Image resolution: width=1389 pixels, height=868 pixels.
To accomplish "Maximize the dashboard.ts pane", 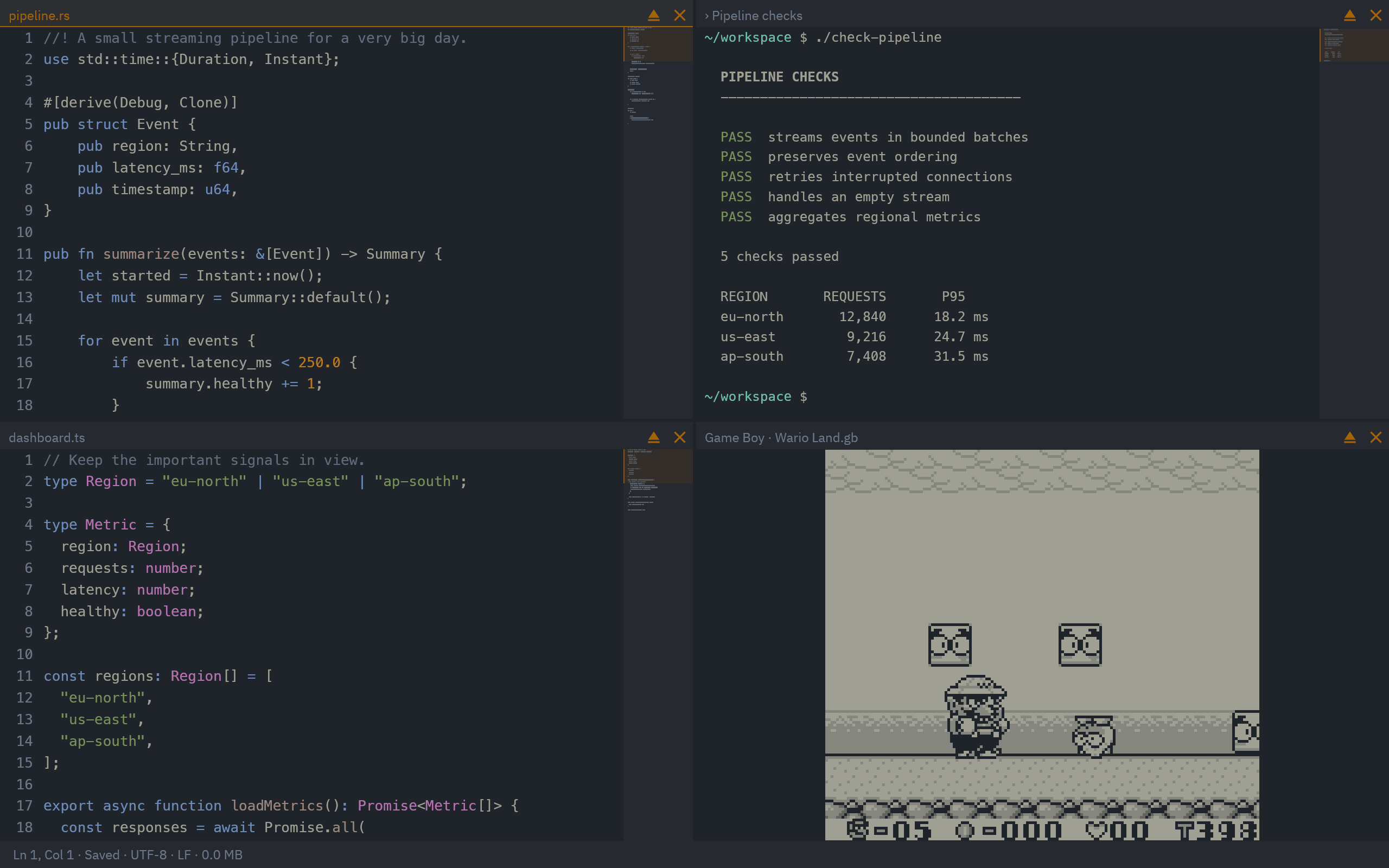I will click(x=654, y=437).
